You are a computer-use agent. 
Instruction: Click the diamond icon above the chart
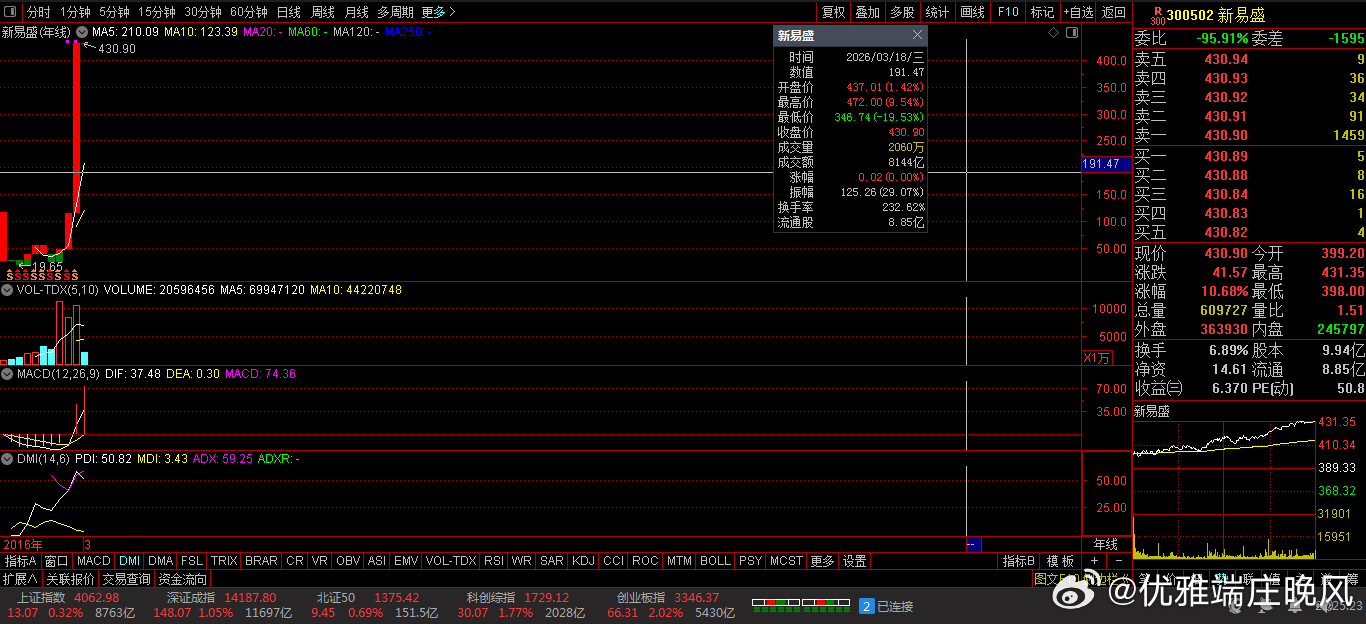click(1053, 32)
